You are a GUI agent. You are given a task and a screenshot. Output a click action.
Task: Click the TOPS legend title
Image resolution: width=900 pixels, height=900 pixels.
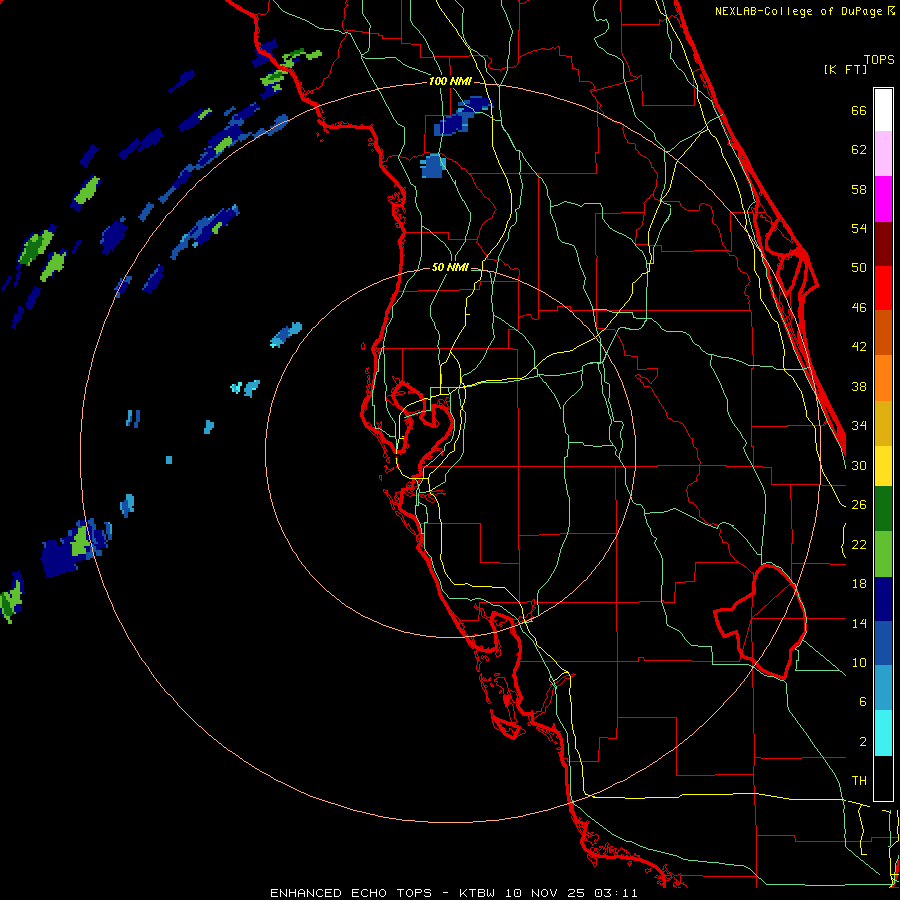coord(879,60)
